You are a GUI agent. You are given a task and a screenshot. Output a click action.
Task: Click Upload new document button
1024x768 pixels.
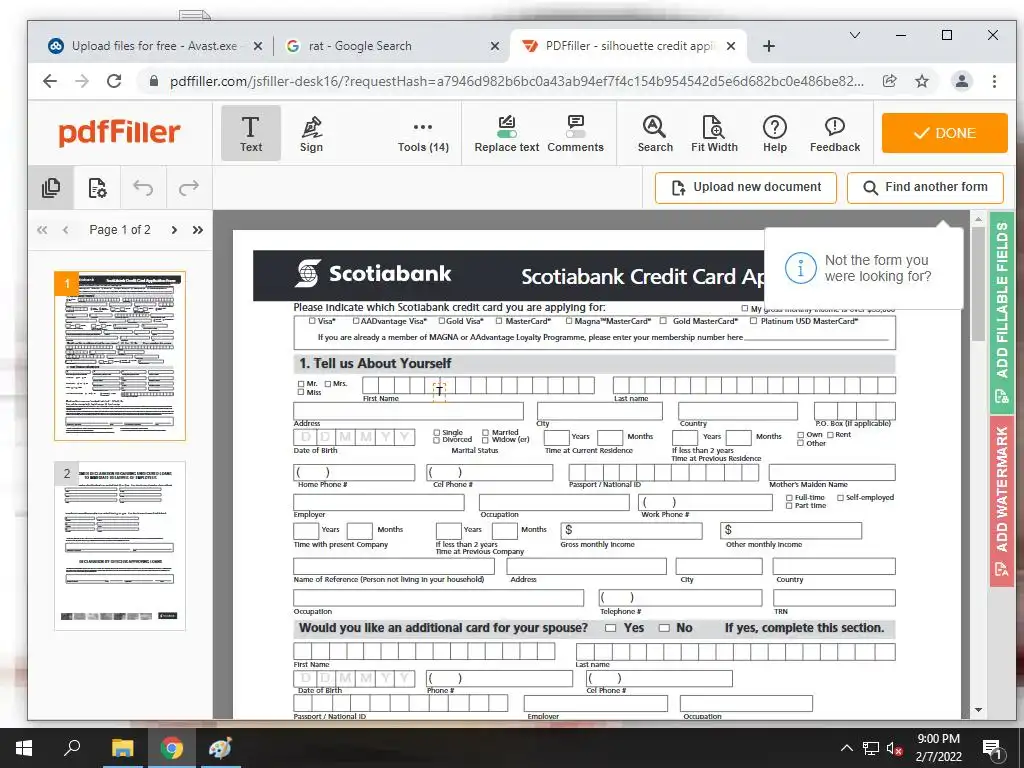746,187
